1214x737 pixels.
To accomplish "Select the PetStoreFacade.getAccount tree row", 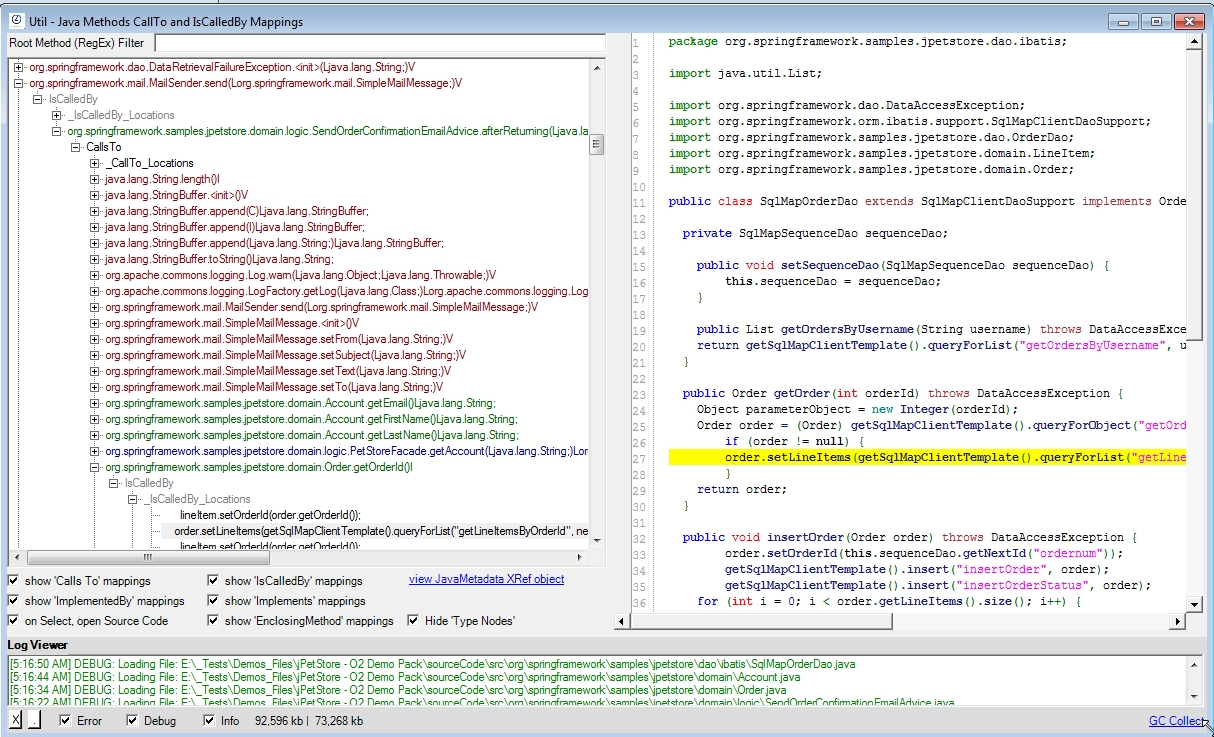I will point(346,451).
